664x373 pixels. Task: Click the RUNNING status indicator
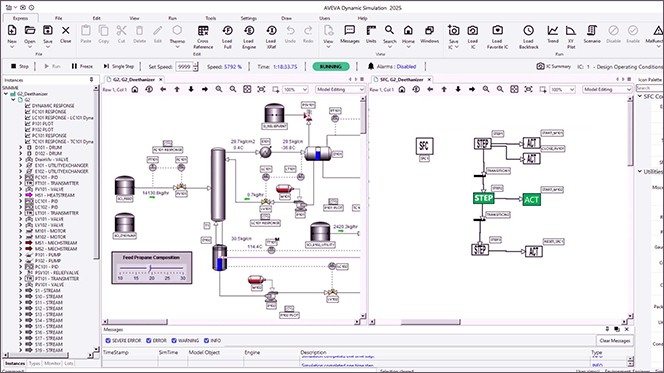(x=331, y=66)
